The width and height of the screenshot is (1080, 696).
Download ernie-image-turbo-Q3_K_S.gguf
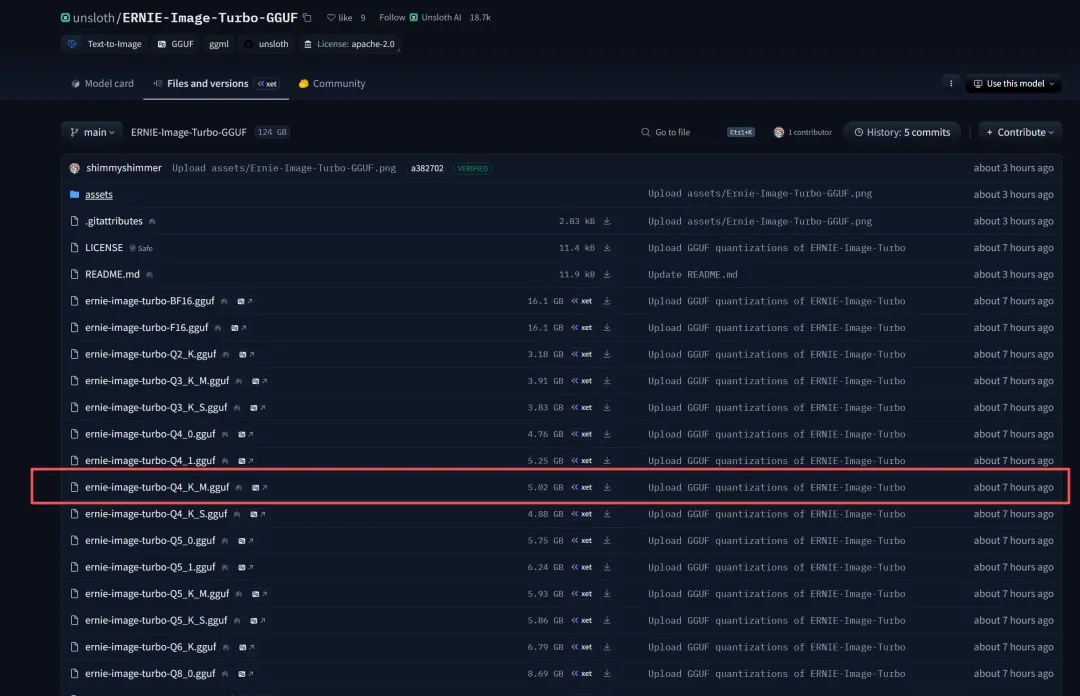(x=607, y=407)
